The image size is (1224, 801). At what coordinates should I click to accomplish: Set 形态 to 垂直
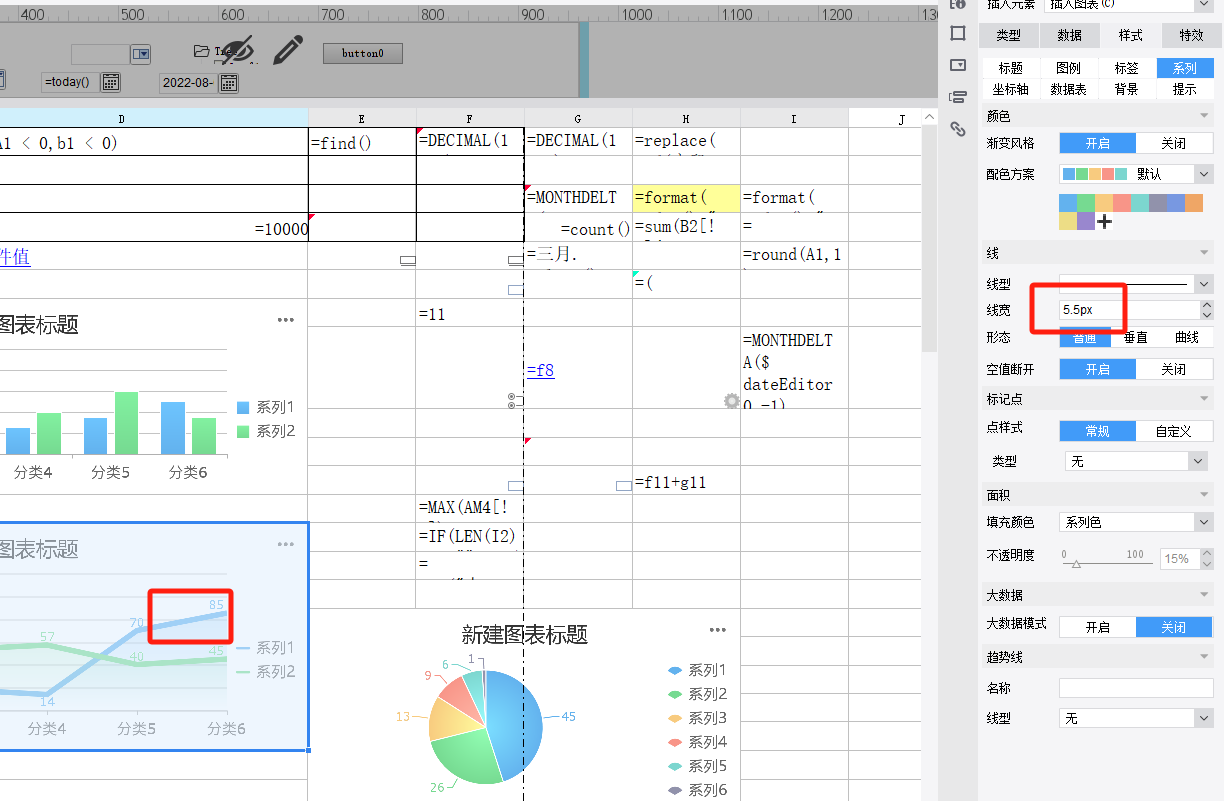1136,338
